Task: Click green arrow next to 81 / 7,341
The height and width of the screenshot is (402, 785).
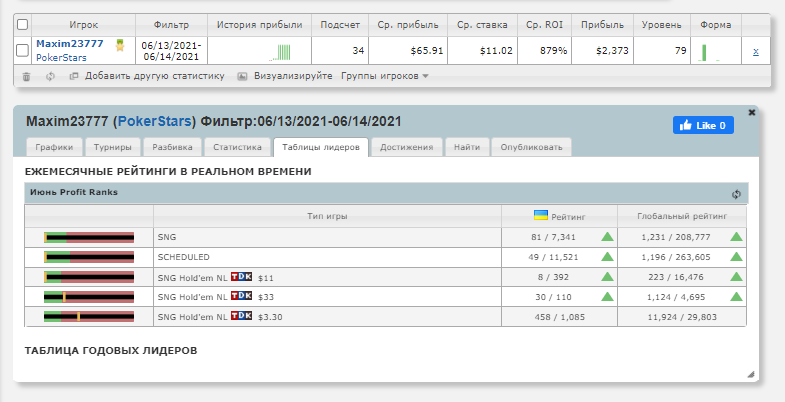Action: pyautogui.click(x=607, y=237)
